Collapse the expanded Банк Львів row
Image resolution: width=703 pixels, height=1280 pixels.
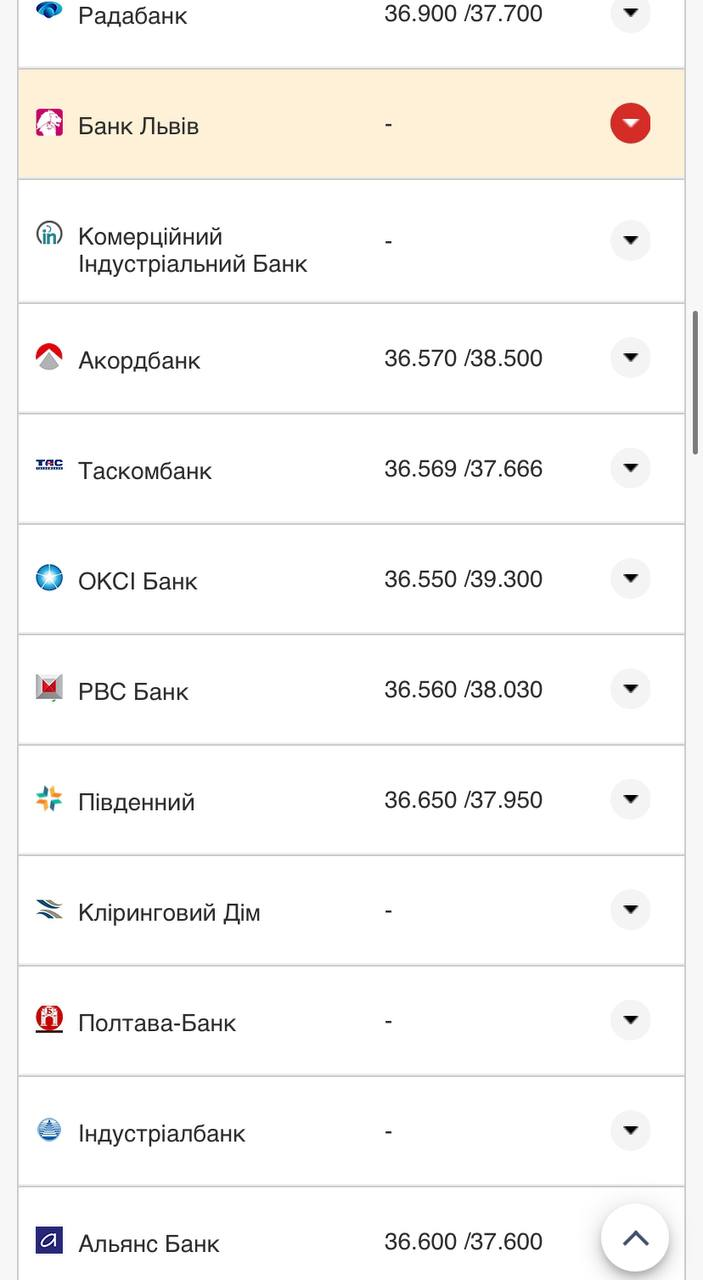630,123
